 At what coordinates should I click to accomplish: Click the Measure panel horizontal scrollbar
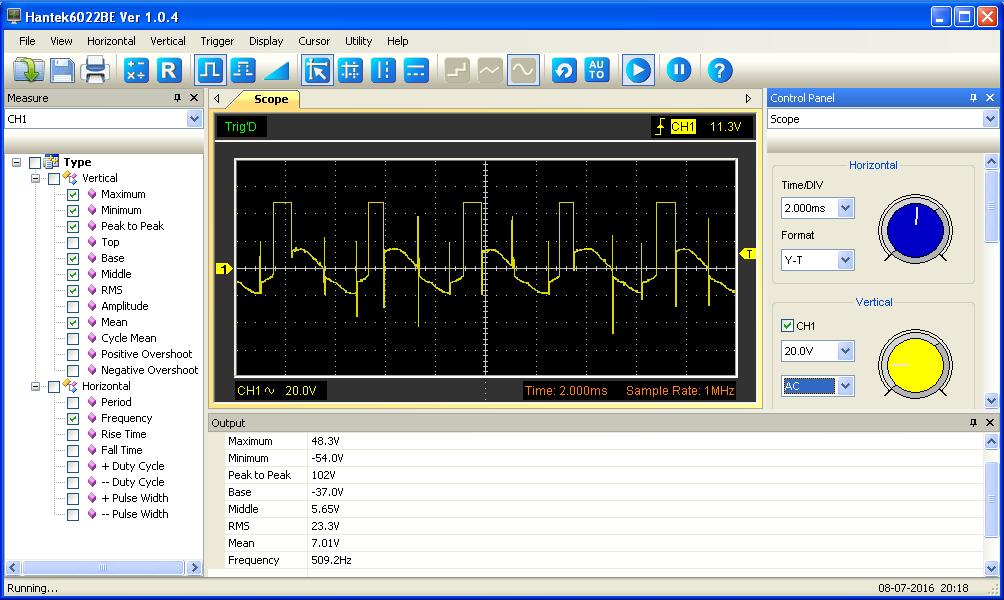[x=103, y=567]
